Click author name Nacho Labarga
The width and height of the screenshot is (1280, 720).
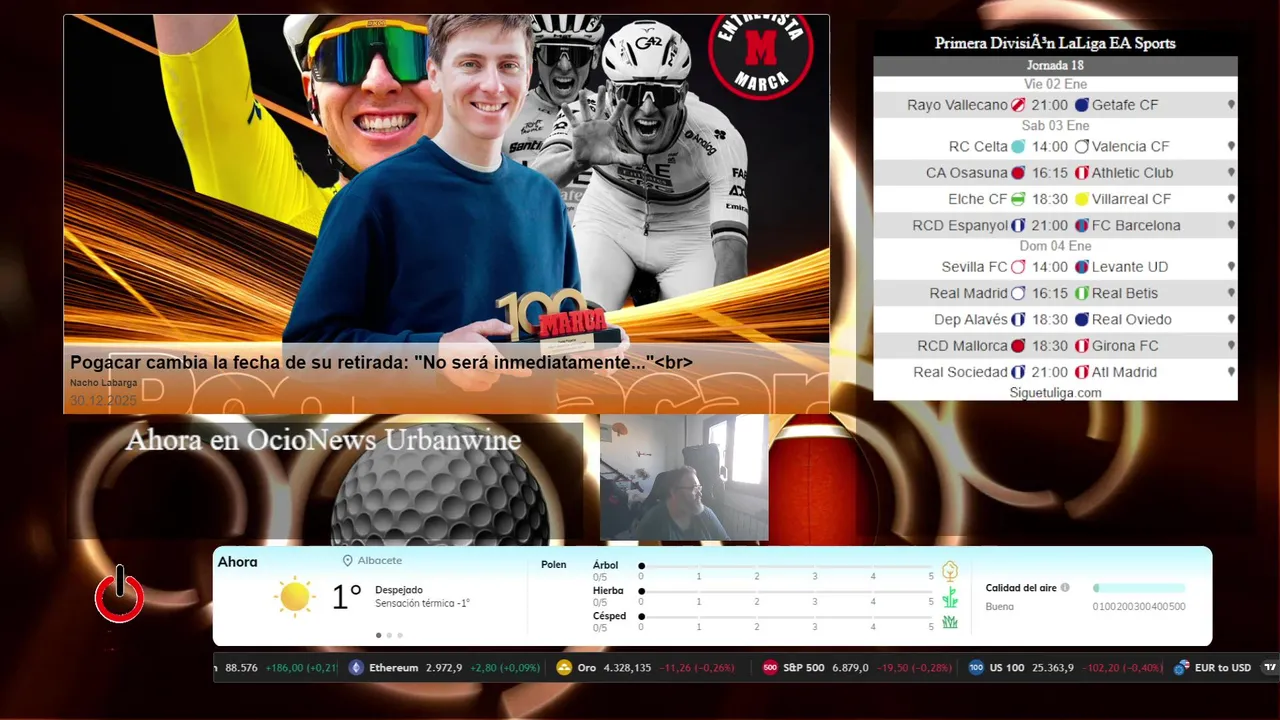click(x=104, y=383)
